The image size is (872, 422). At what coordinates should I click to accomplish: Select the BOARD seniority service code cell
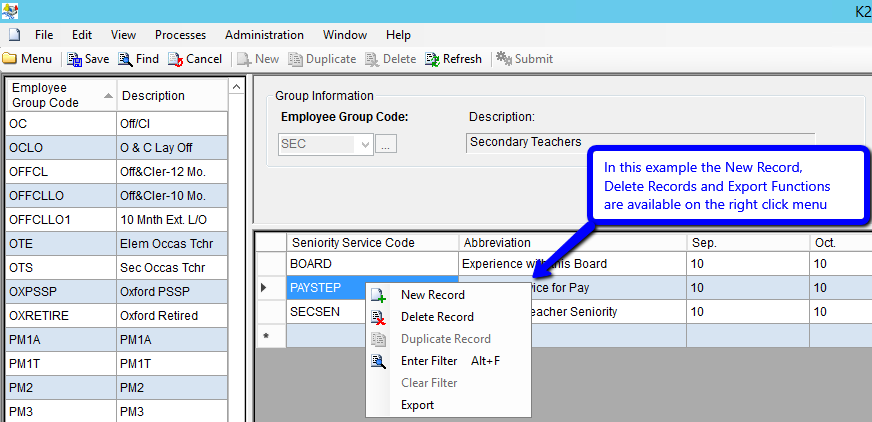(372, 264)
